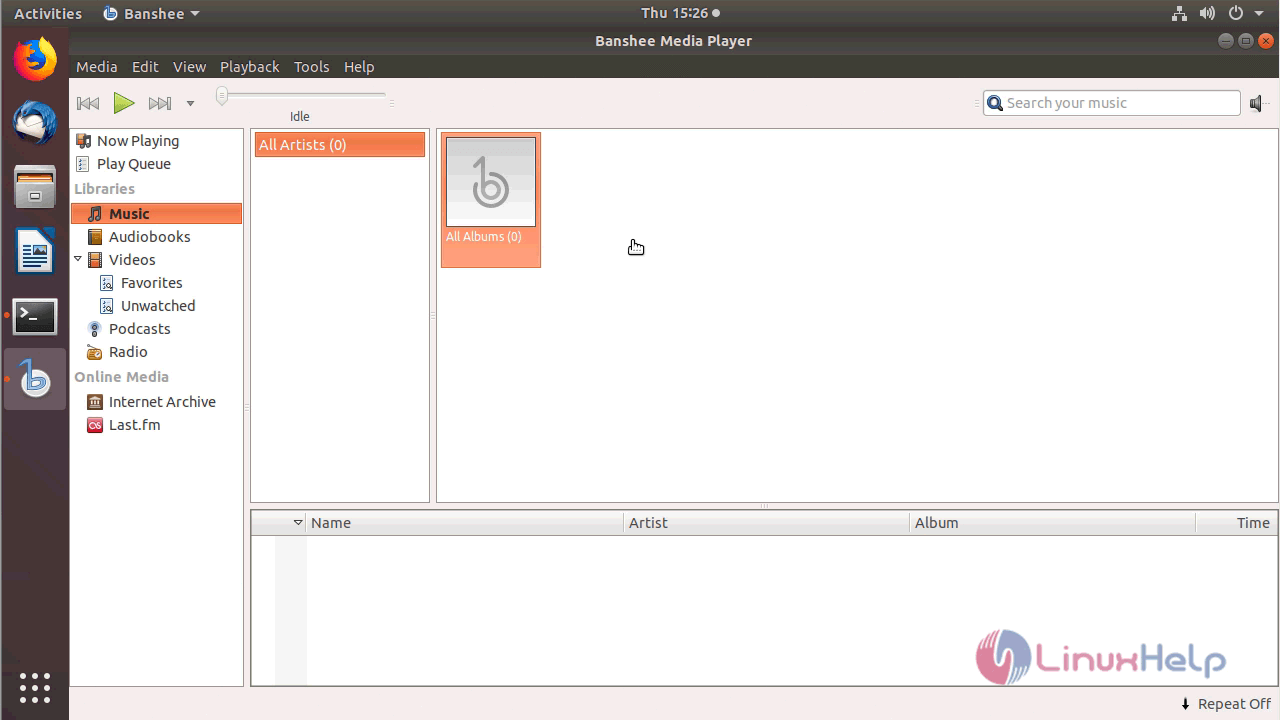Launch Firefox from the dock

click(35, 60)
